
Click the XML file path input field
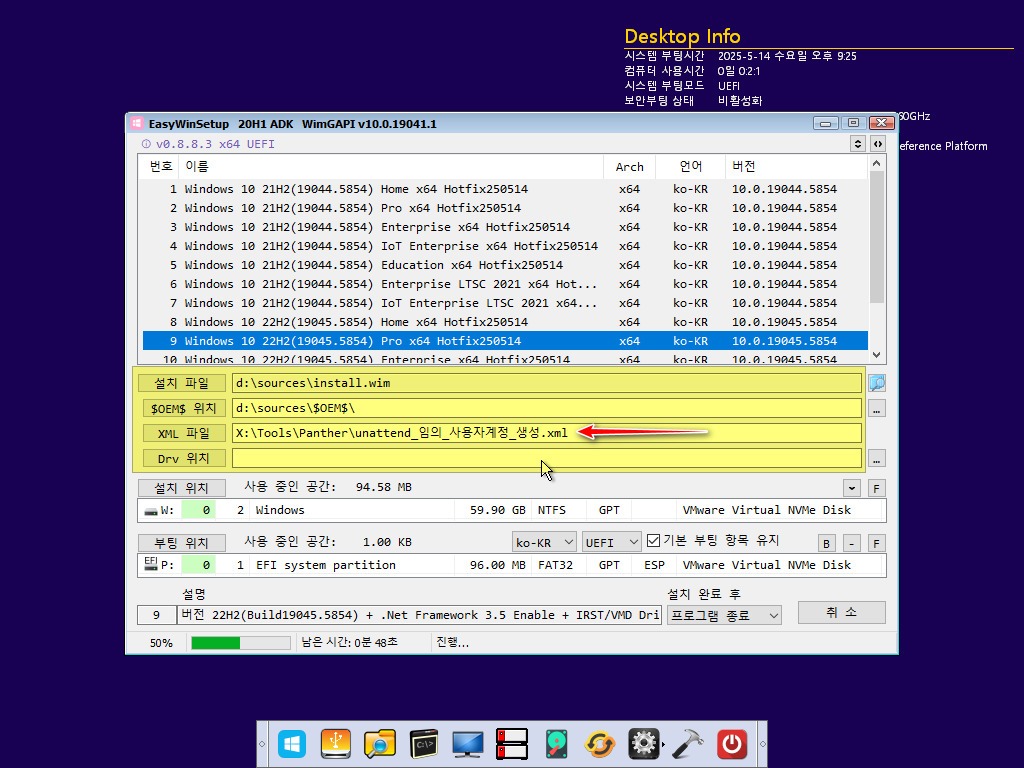(x=547, y=434)
